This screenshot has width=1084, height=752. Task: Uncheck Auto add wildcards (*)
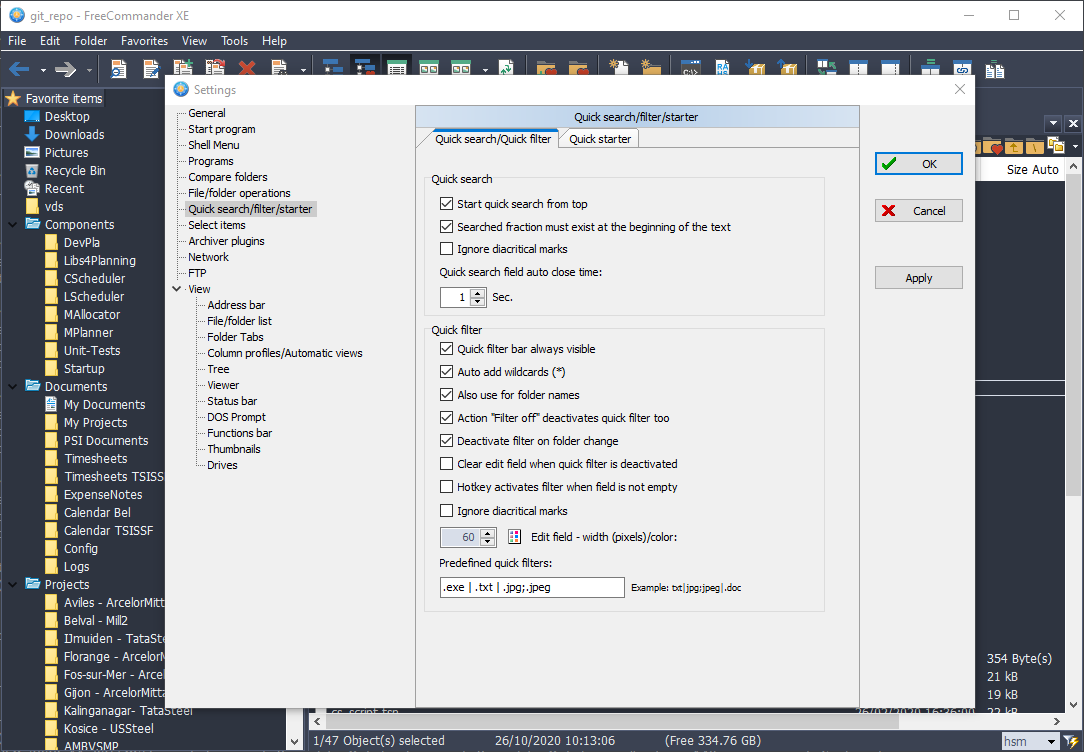coord(447,372)
